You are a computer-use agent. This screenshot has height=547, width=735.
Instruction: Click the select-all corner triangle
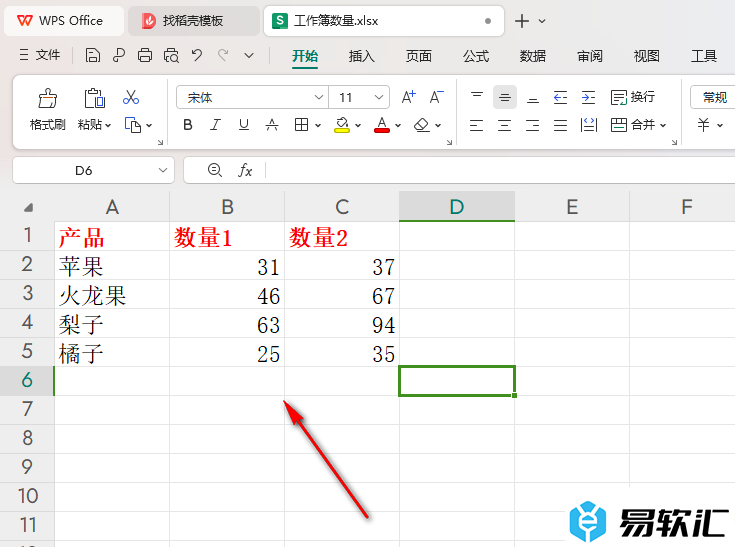point(28,207)
